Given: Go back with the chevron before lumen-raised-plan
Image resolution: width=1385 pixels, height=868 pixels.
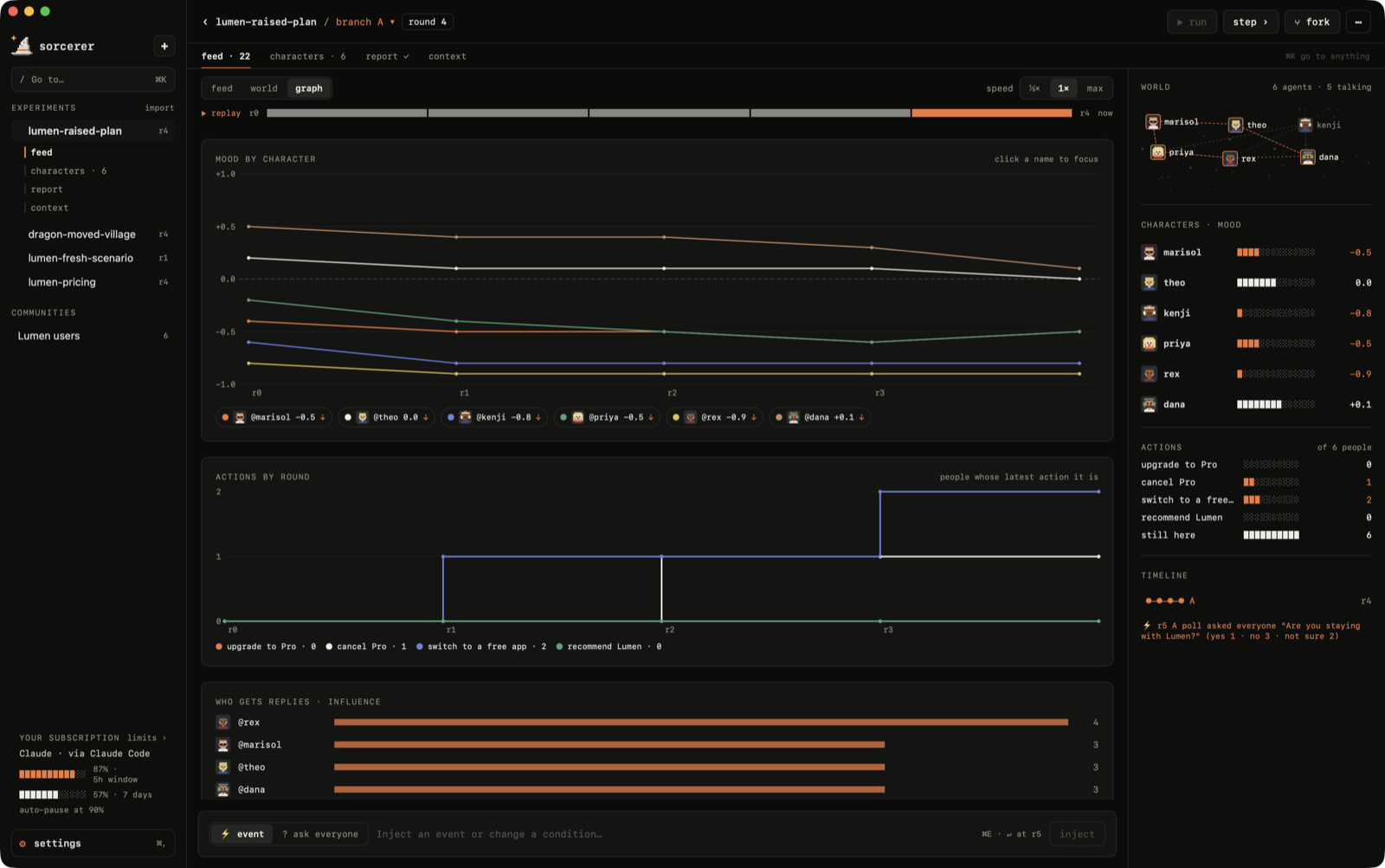Looking at the screenshot, I should point(205,22).
